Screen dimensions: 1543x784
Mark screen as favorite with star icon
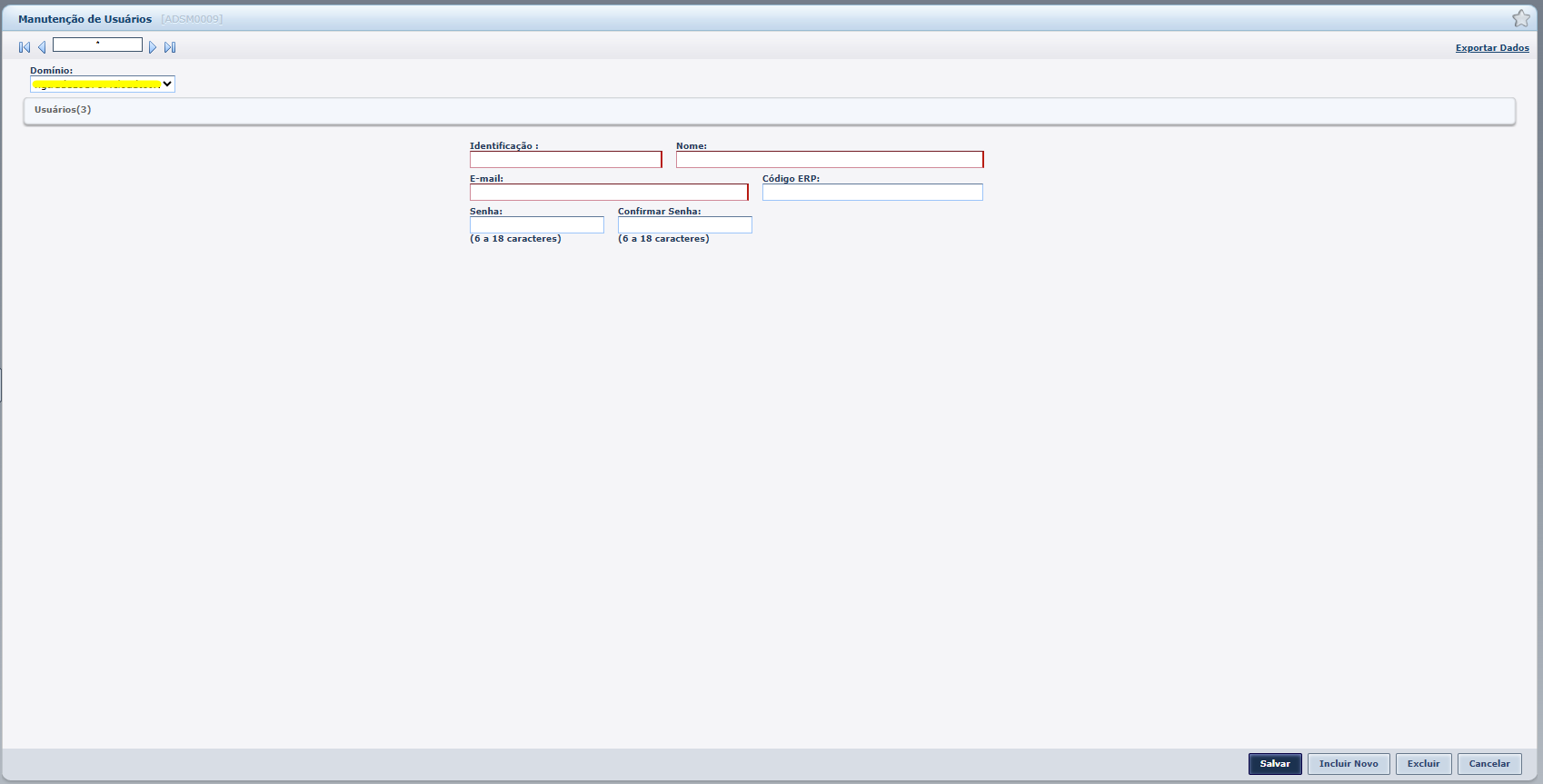(x=1521, y=18)
